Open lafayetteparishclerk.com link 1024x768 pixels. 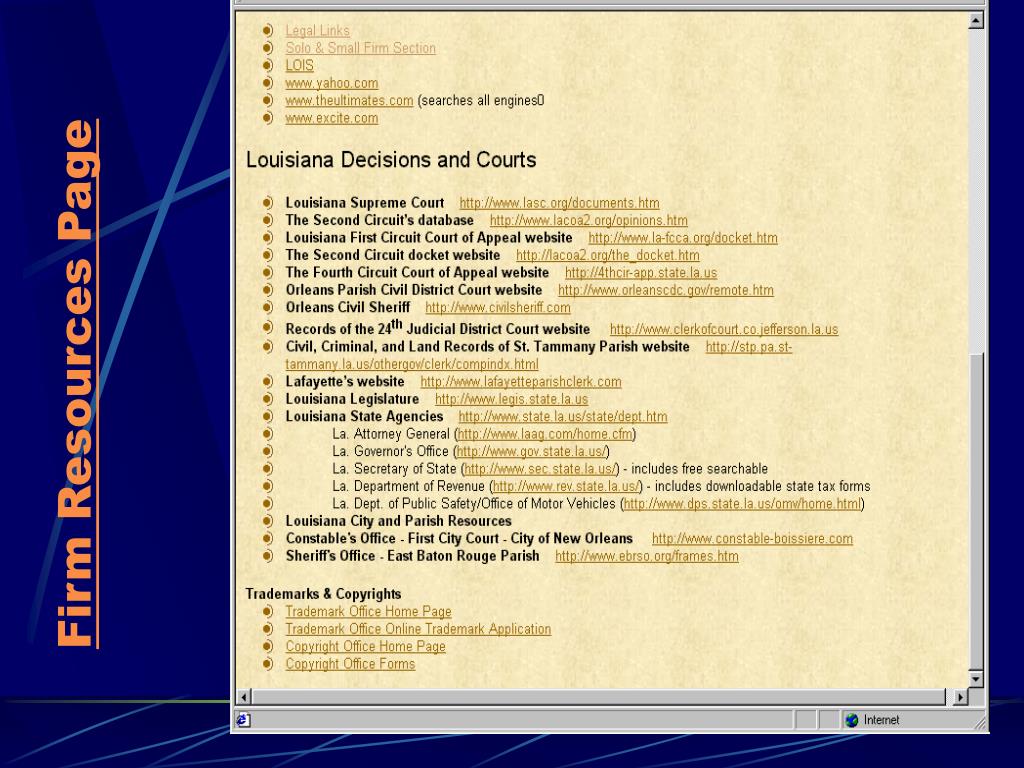520,382
